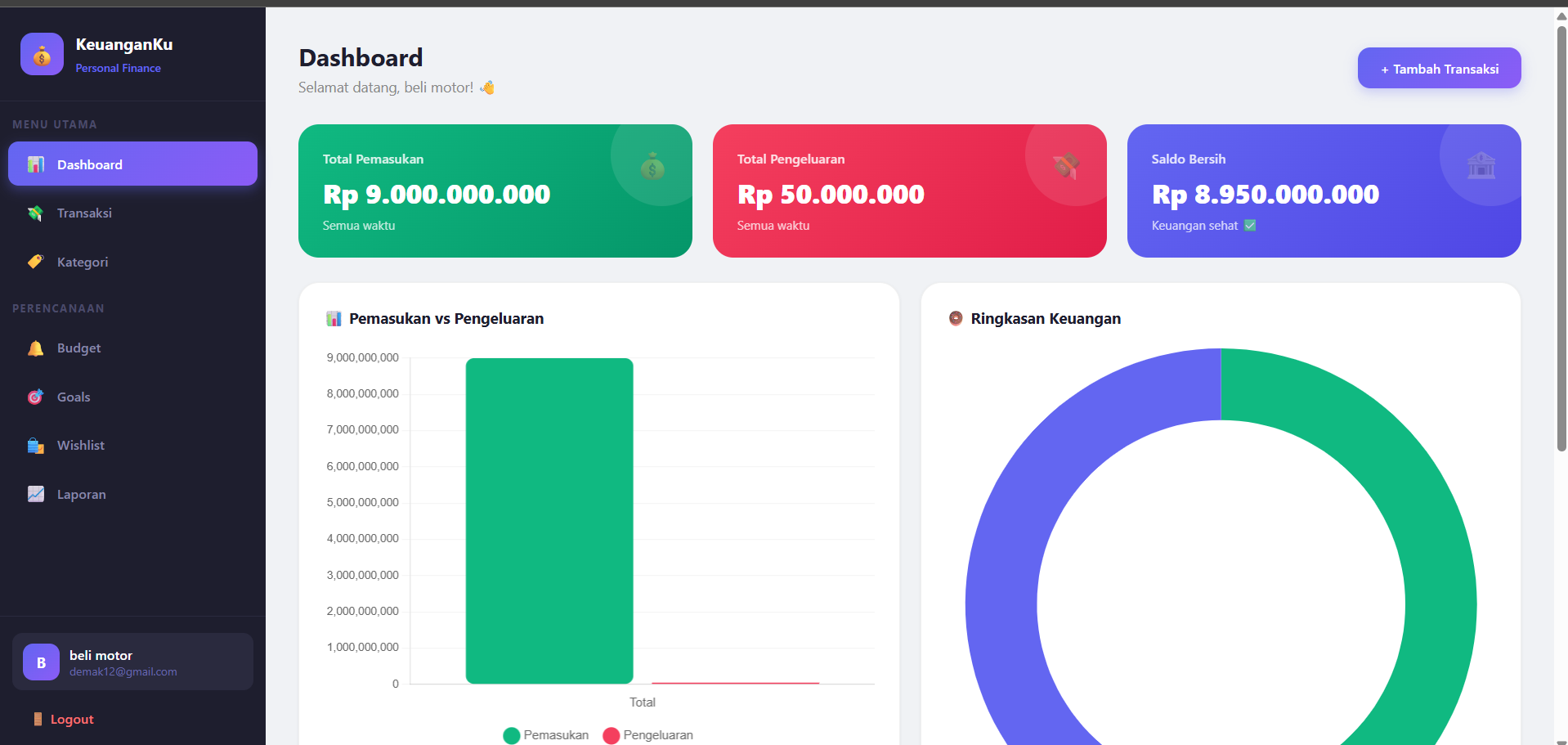Click the page vertical scrollbar thumb
1568x745 pixels.
pyautogui.click(x=1561, y=237)
